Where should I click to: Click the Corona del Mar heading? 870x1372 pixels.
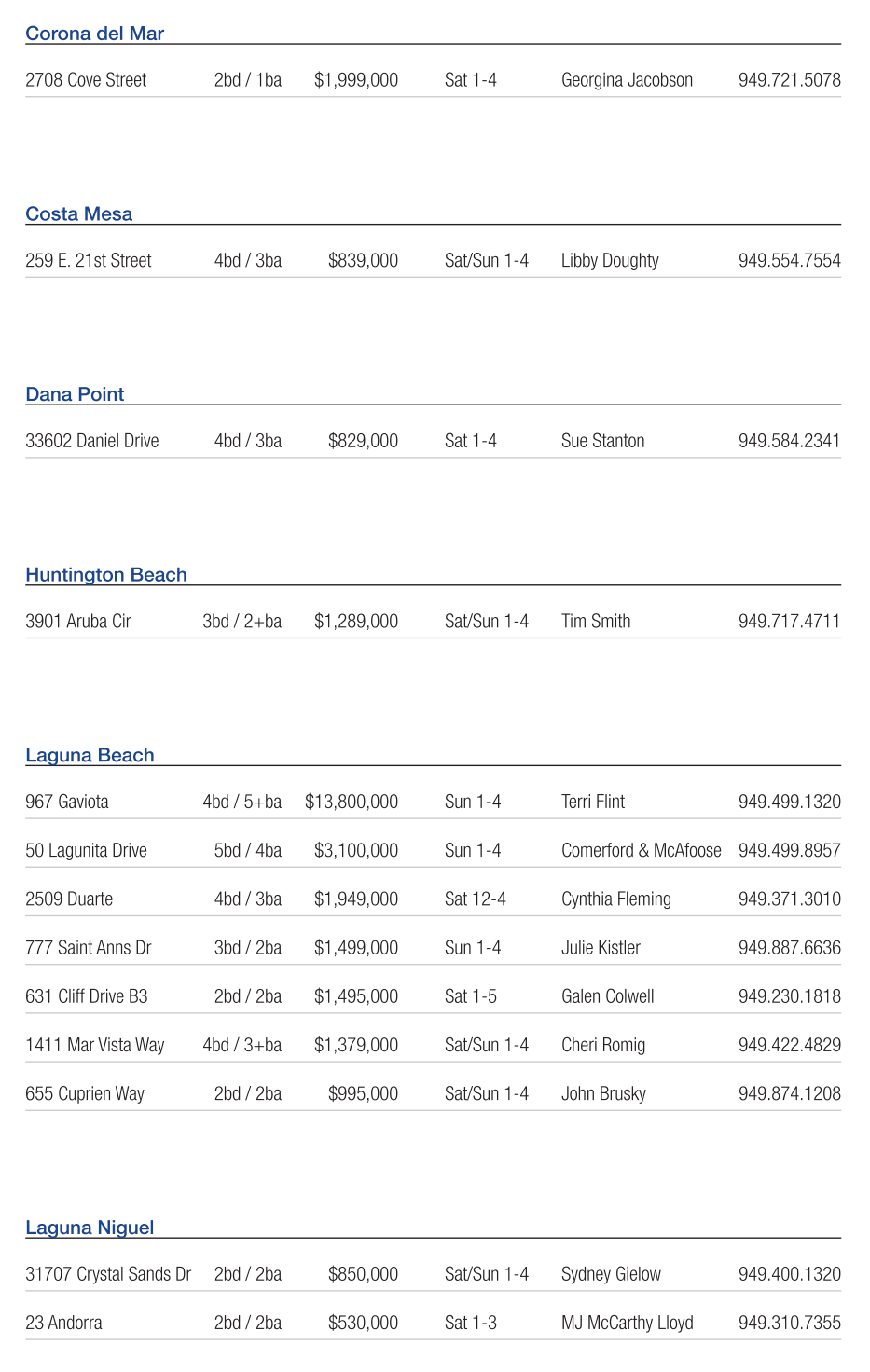point(94,34)
